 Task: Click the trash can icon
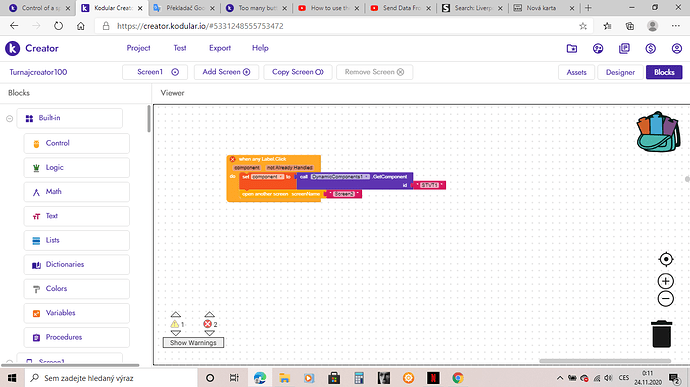tap(661, 334)
